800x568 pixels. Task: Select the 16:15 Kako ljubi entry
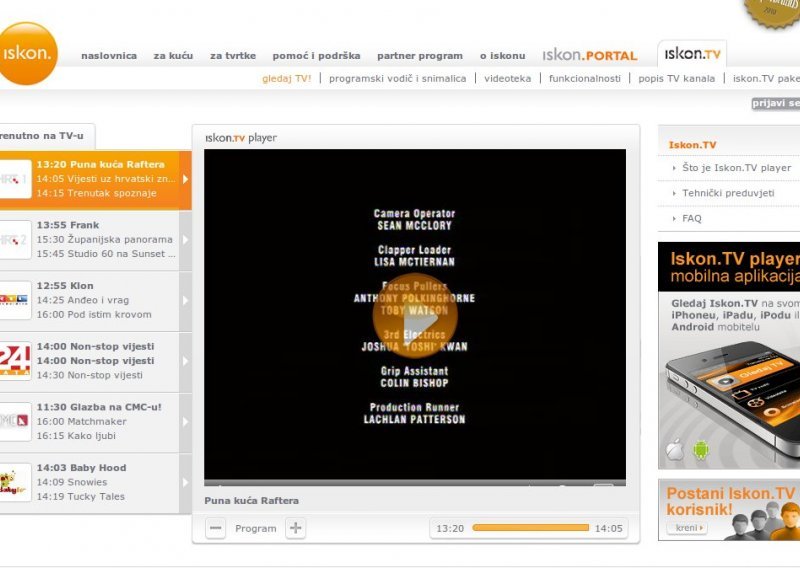[x=76, y=436]
